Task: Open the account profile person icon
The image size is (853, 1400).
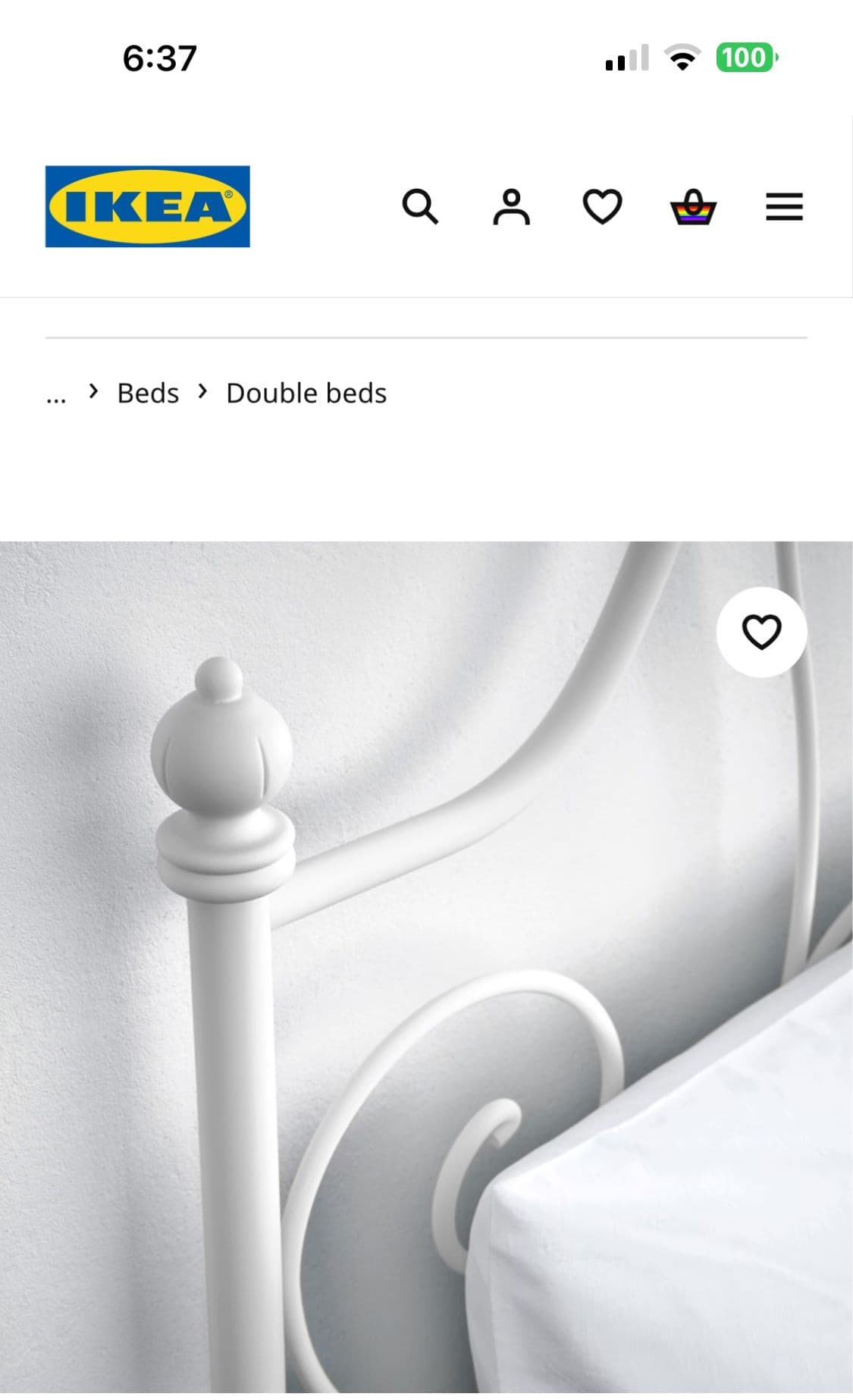Action: point(512,206)
